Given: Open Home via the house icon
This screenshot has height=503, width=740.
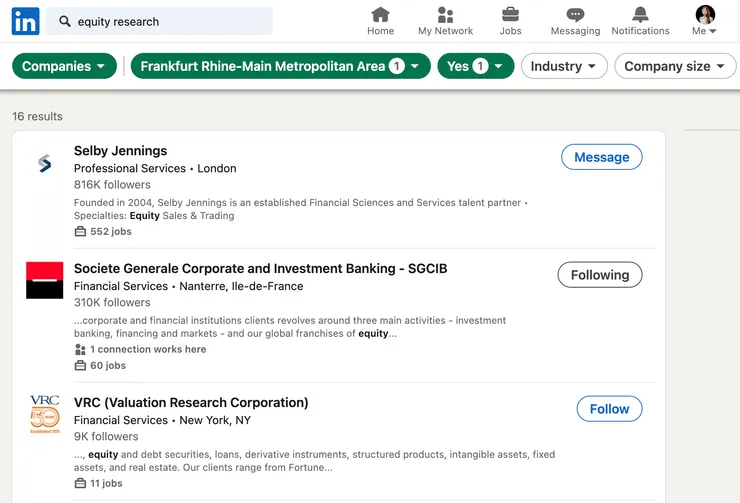Looking at the screenshot, I should [380, 15].
